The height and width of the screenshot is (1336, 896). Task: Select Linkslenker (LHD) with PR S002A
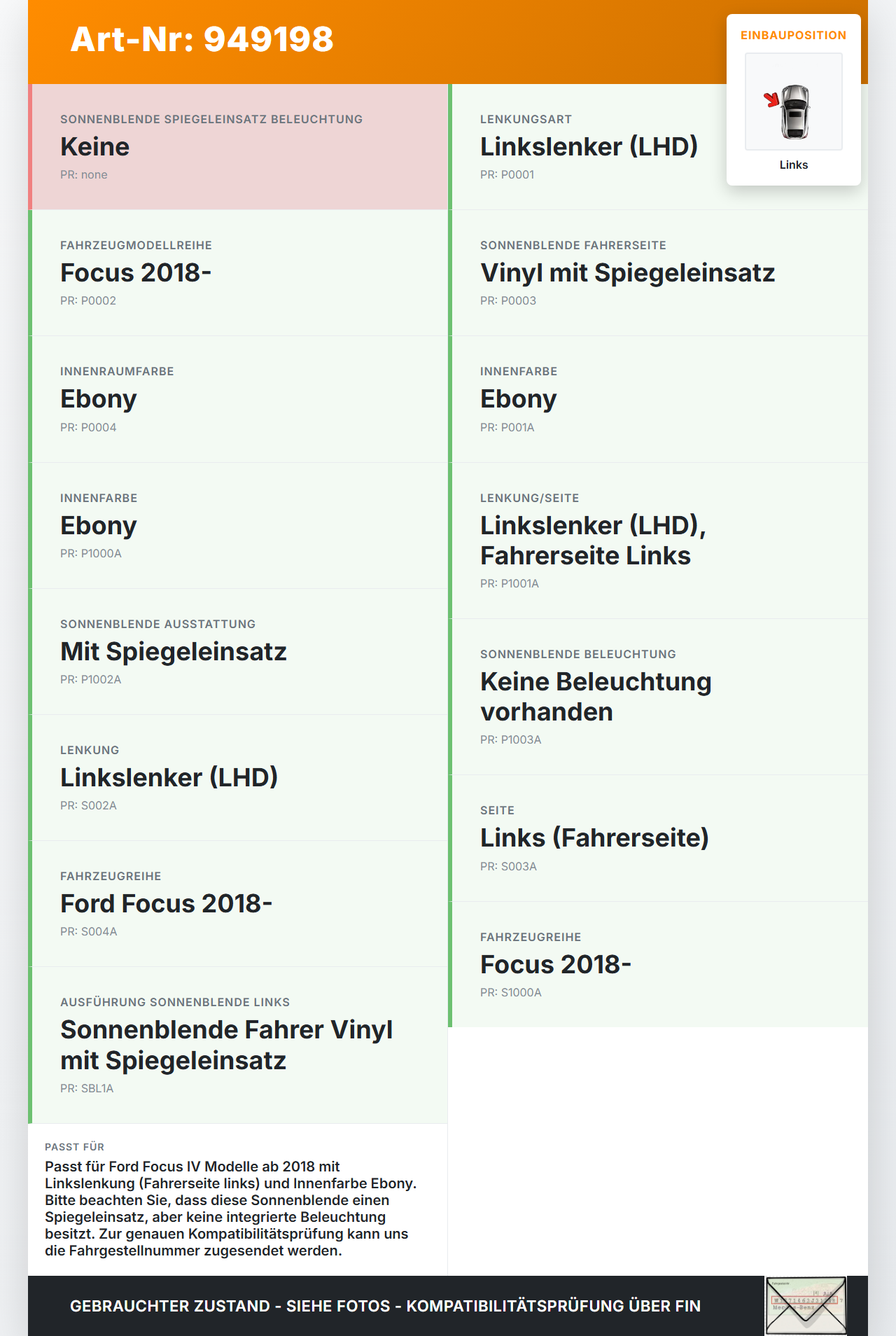(238, 778)
